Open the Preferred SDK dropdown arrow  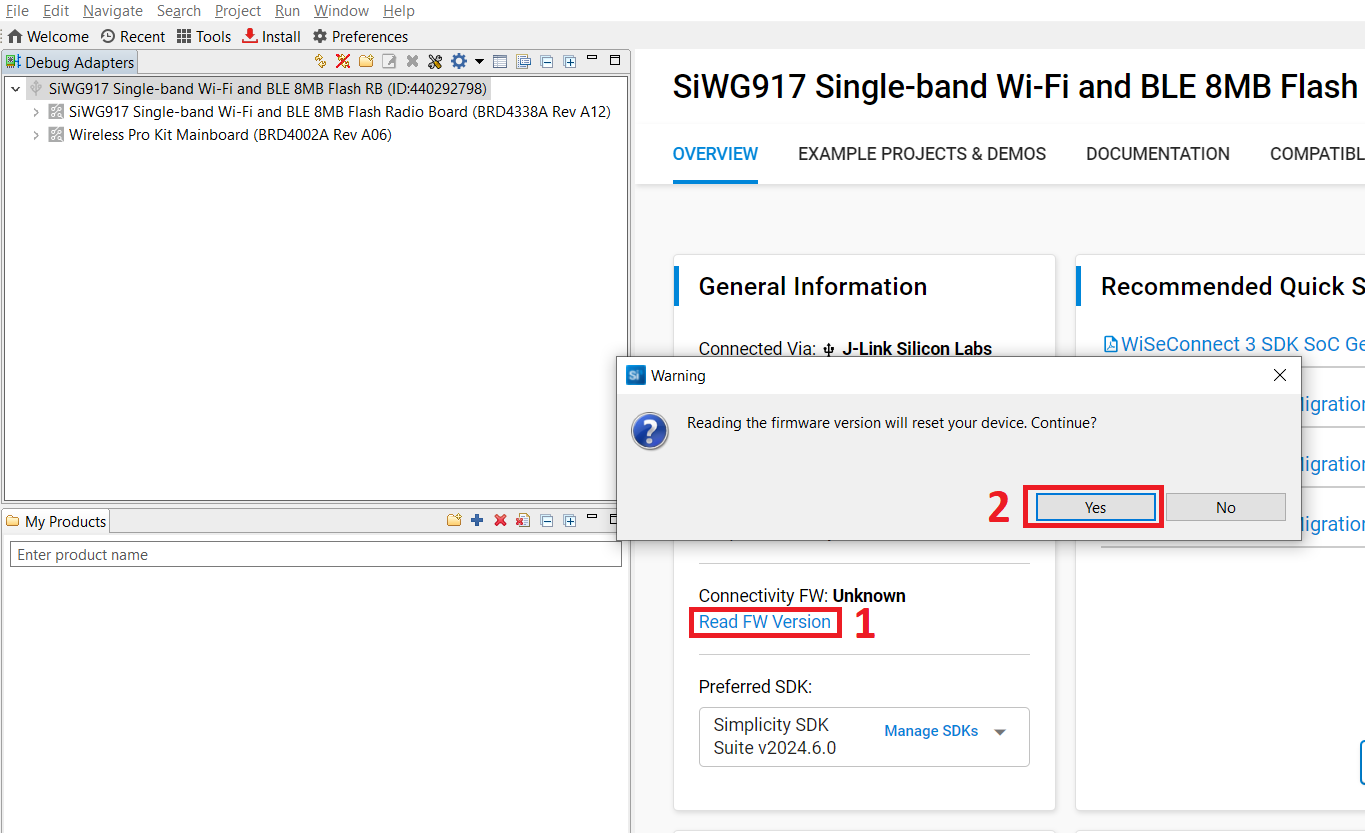tap(1000, 732)
